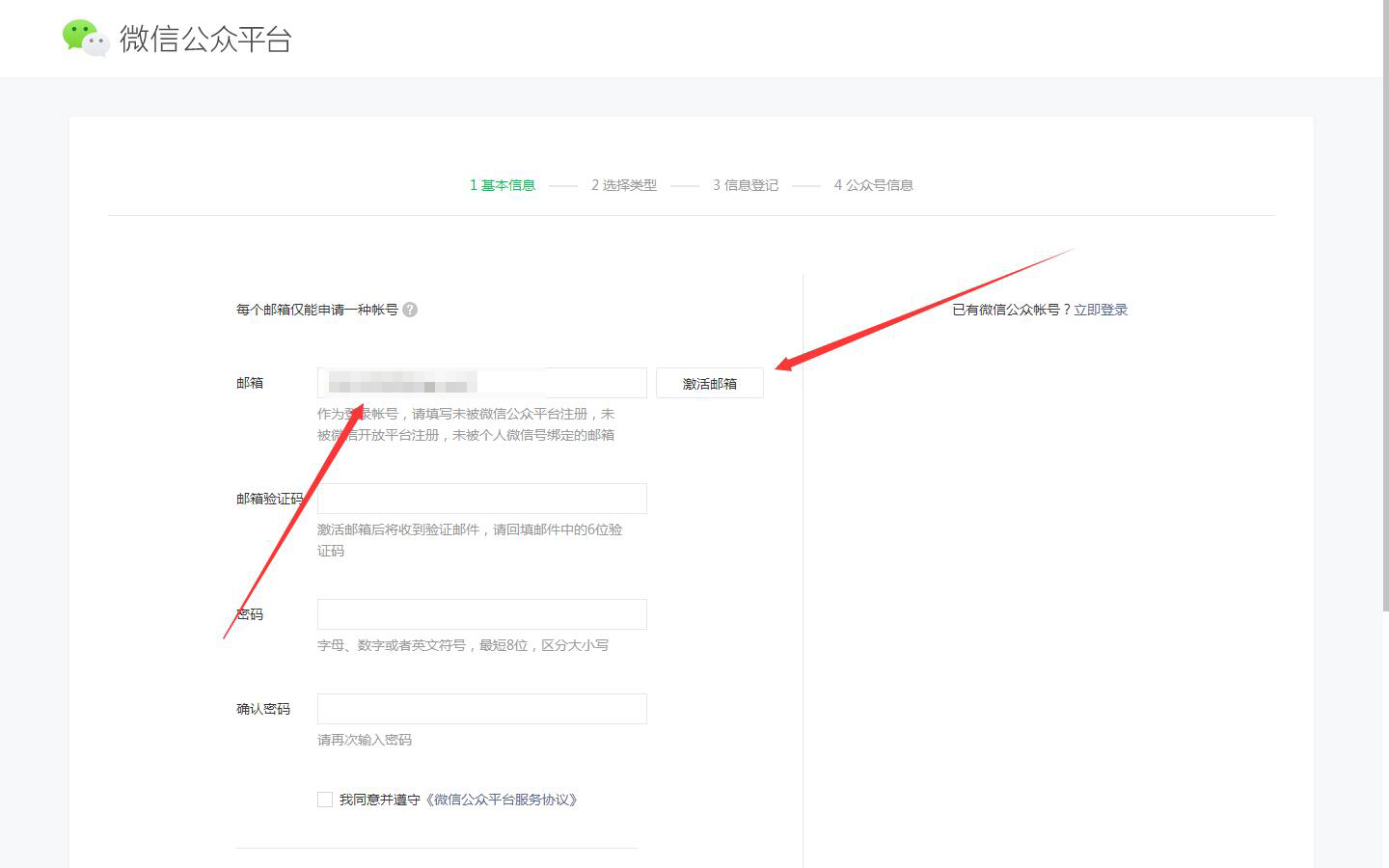
Task: Click the 邮箱验证码 verification code field
Action: tap(481, 498)
